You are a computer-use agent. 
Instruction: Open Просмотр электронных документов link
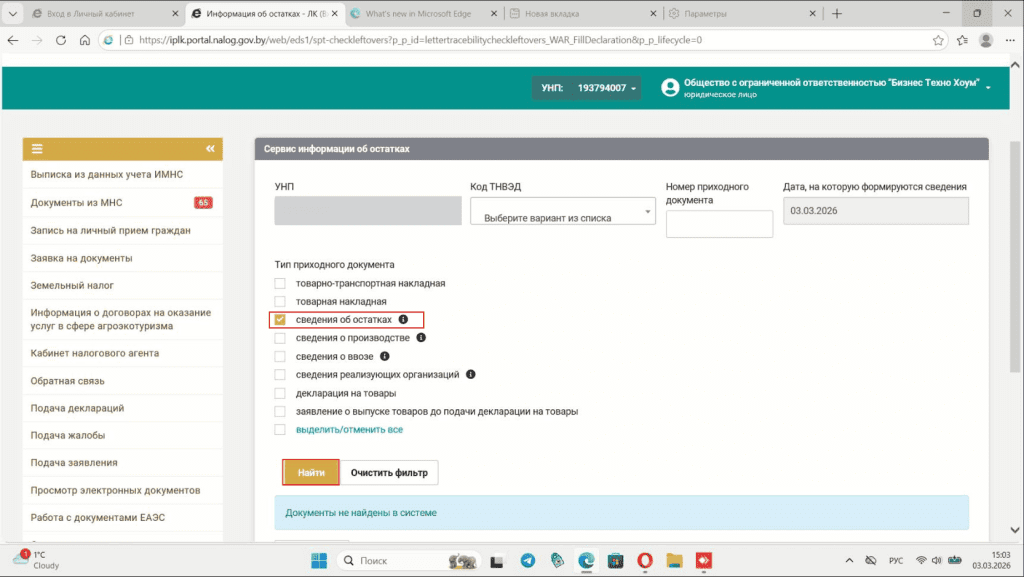tap(122, 490)
